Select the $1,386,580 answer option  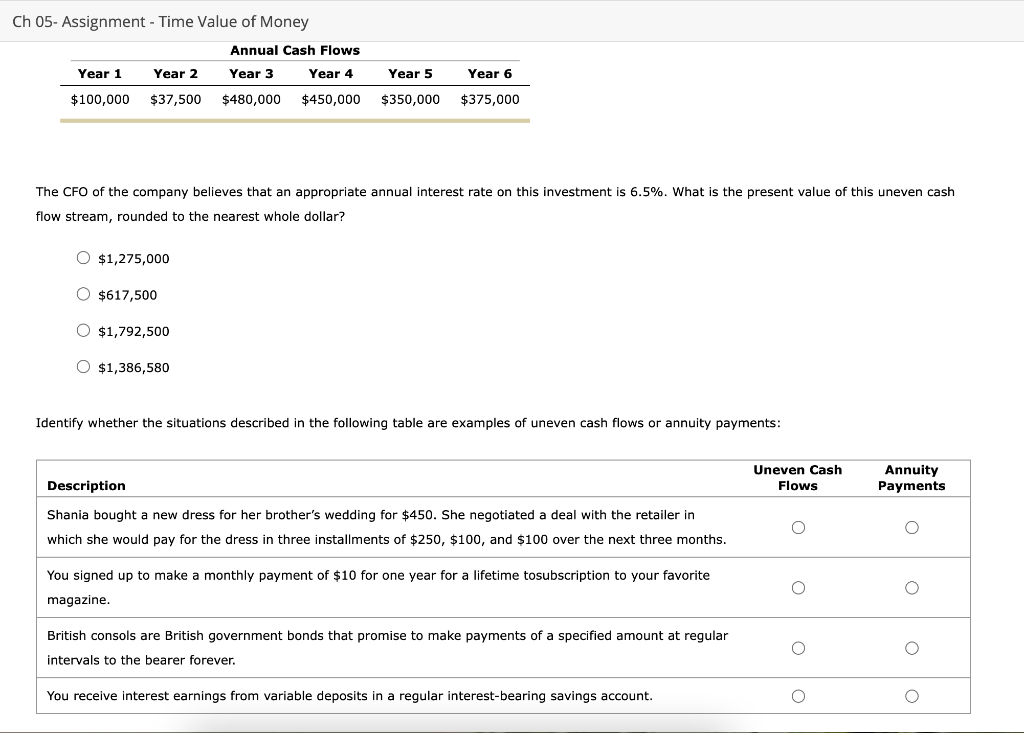[84, 366]
